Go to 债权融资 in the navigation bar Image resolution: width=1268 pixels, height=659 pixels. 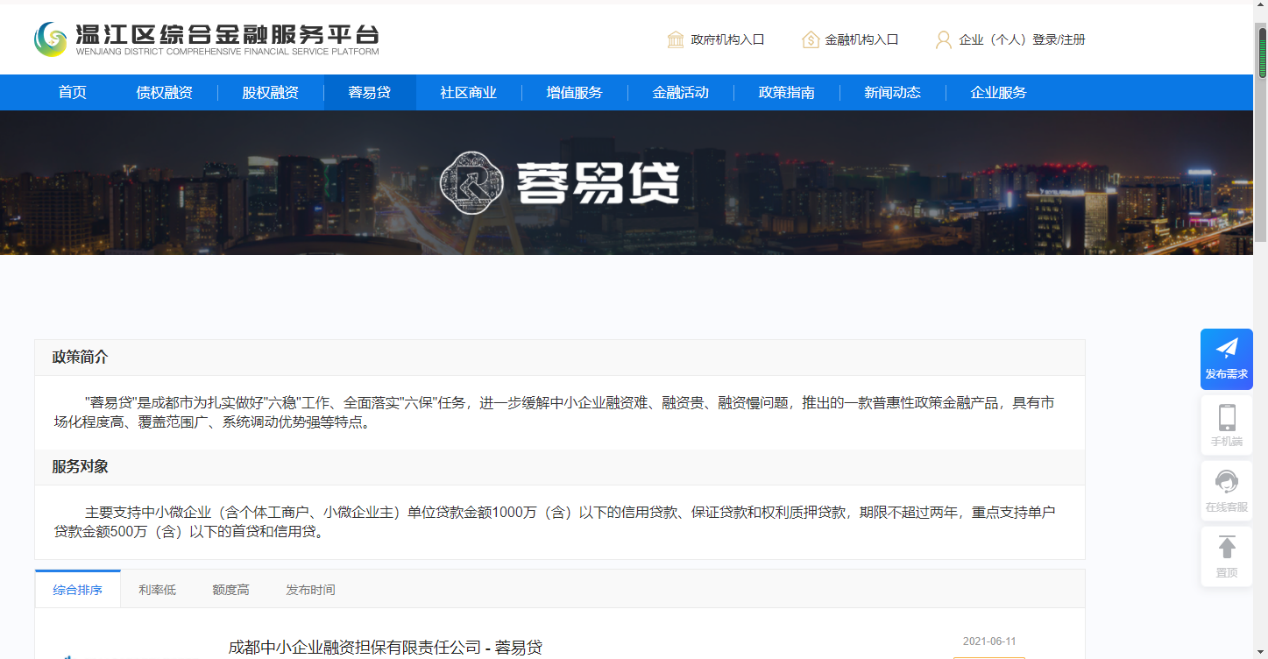coord(164,93)
